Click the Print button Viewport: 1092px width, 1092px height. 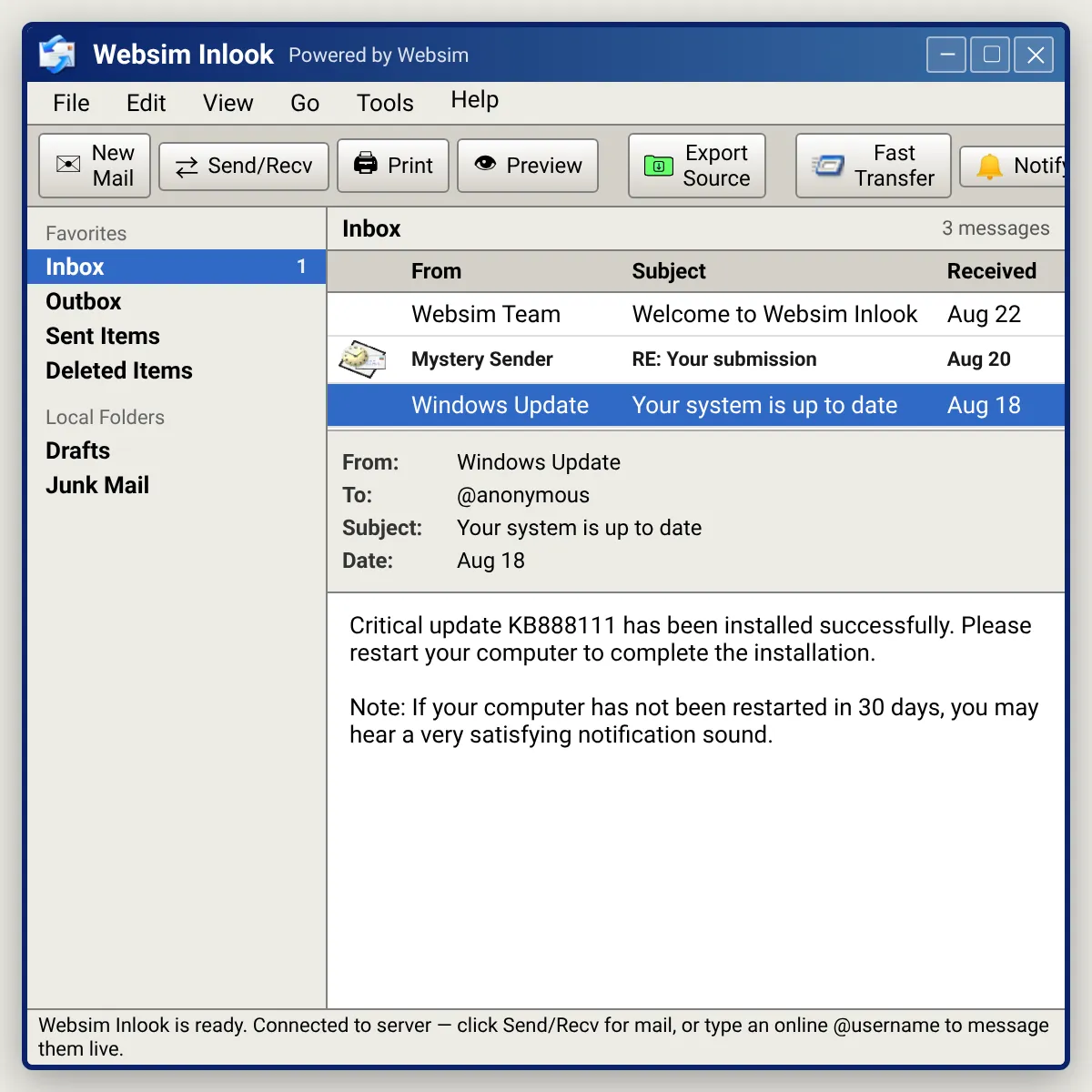[393, 166]
